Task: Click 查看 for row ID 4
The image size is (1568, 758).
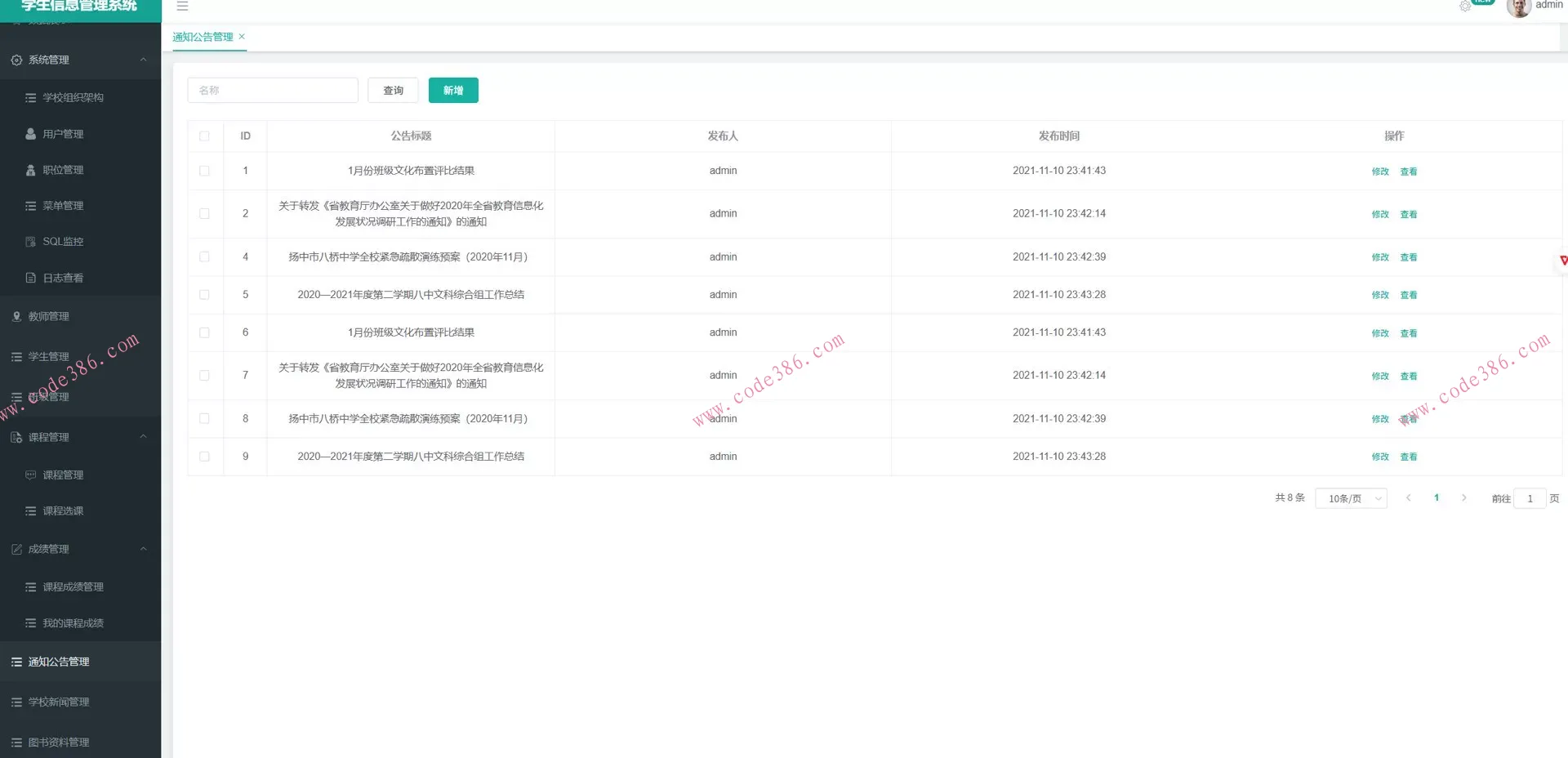Action: click(x=1409, y=257)
